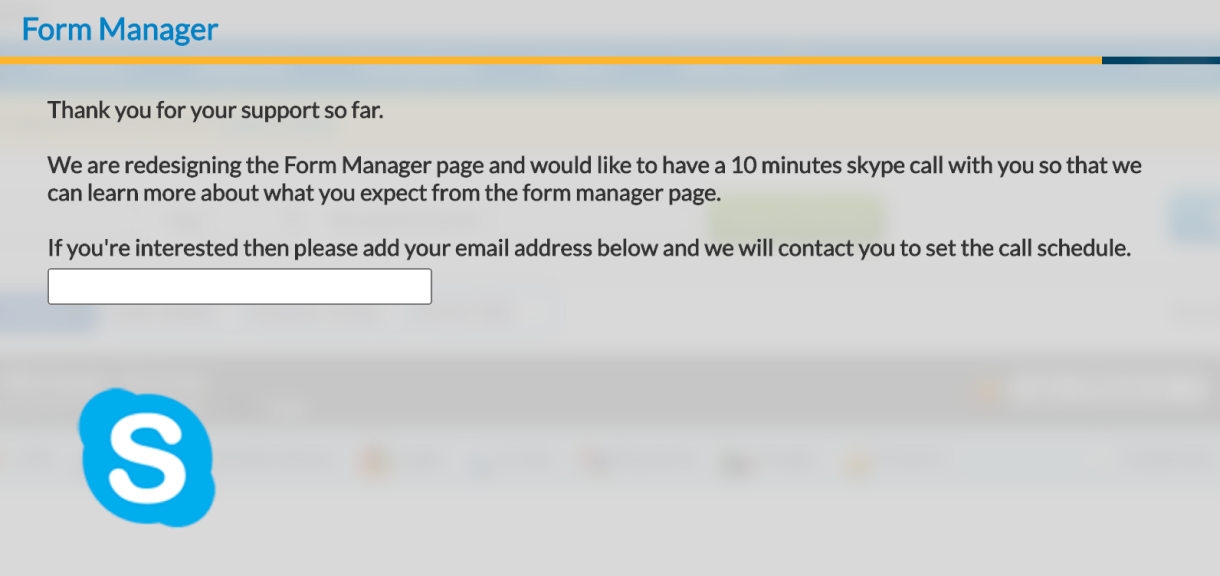Click the blurred bluish icon in background toolbar
The height and width of the screenshot is (576, 1220).
coord(481,462)
